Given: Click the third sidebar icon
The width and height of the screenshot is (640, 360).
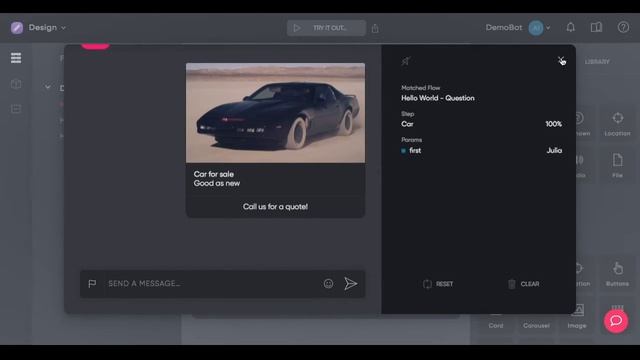Looking at the screenshot, I should [16, 109].
